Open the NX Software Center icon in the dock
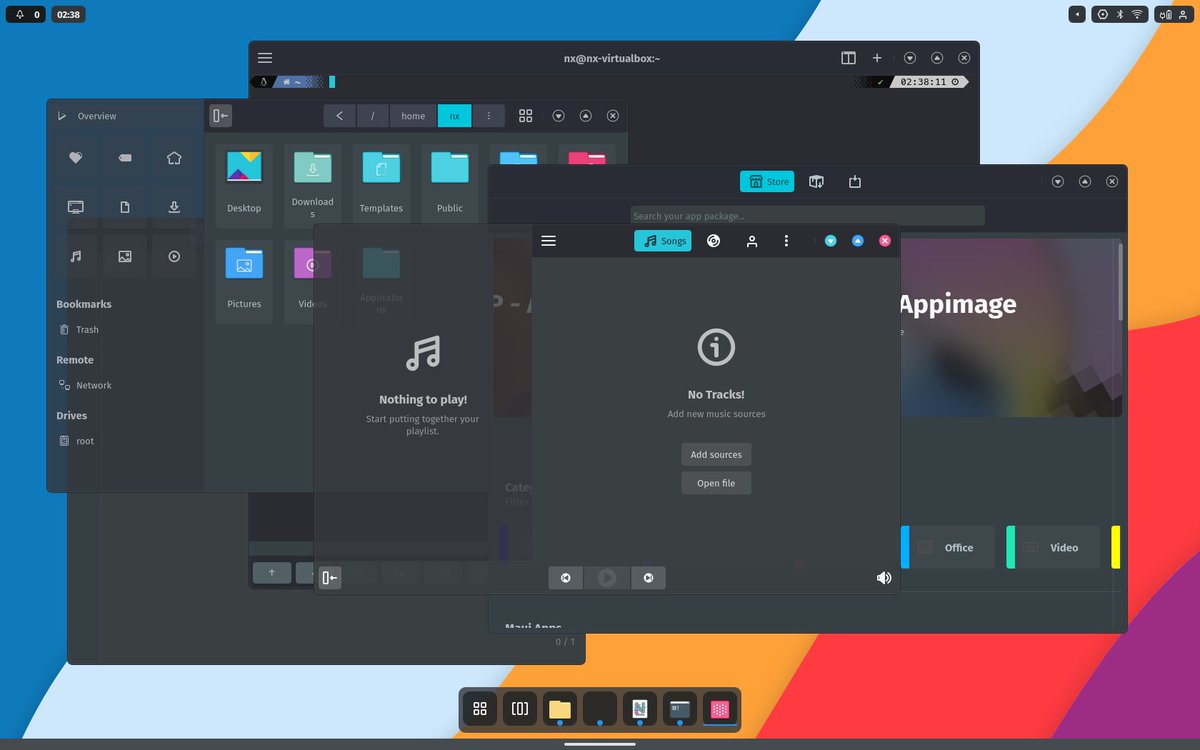Viewport: 1200px width, 750px height. (x=640, y=709)
